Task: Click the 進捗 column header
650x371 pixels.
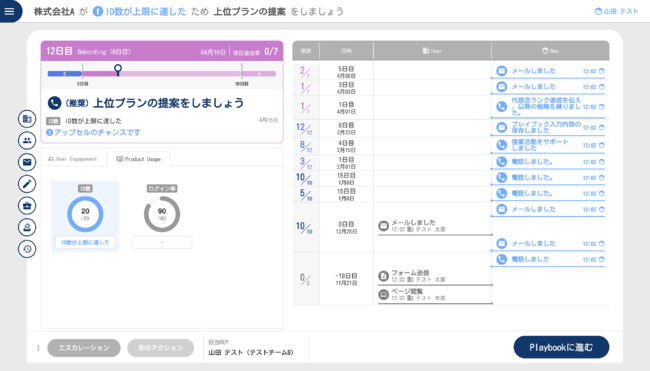Action: click(306, 51)
